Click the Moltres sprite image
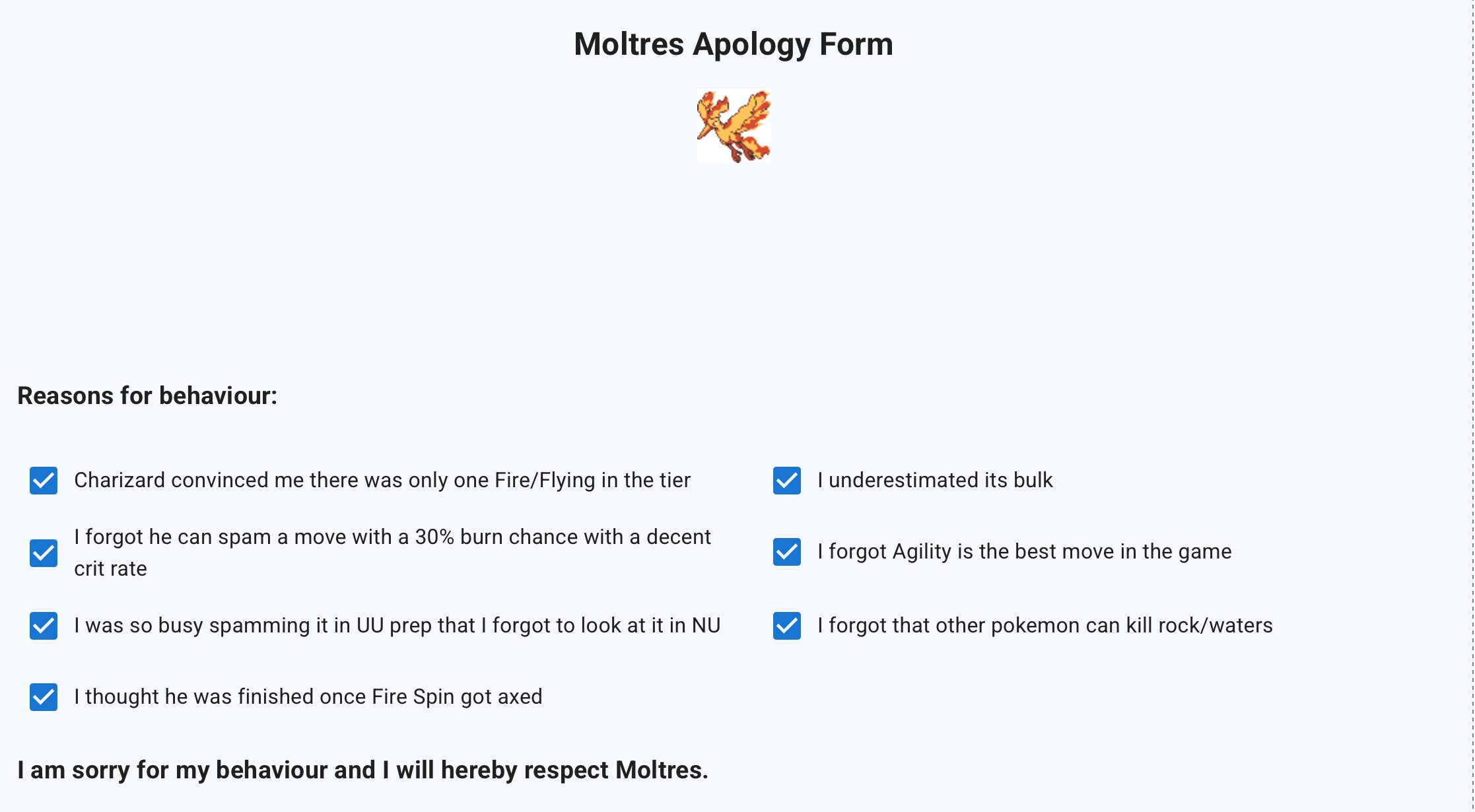 point(734,126)
